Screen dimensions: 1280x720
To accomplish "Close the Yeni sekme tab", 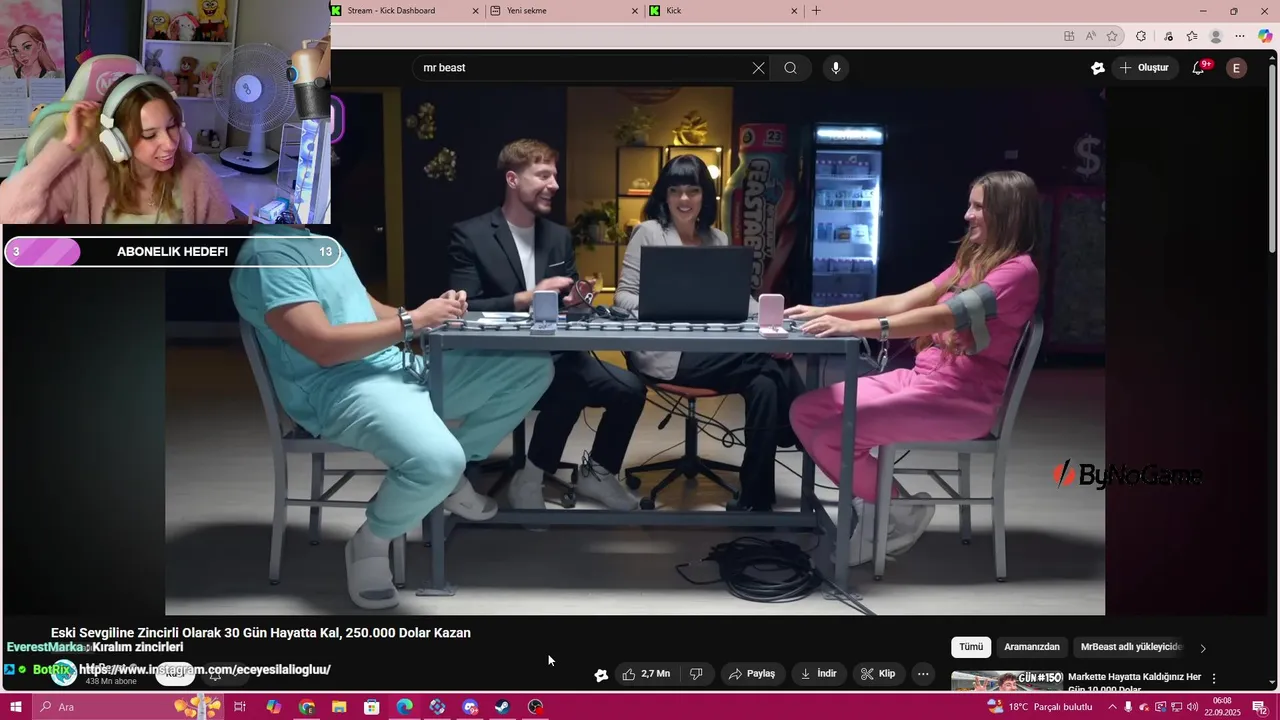I will (x=634, y=11).
